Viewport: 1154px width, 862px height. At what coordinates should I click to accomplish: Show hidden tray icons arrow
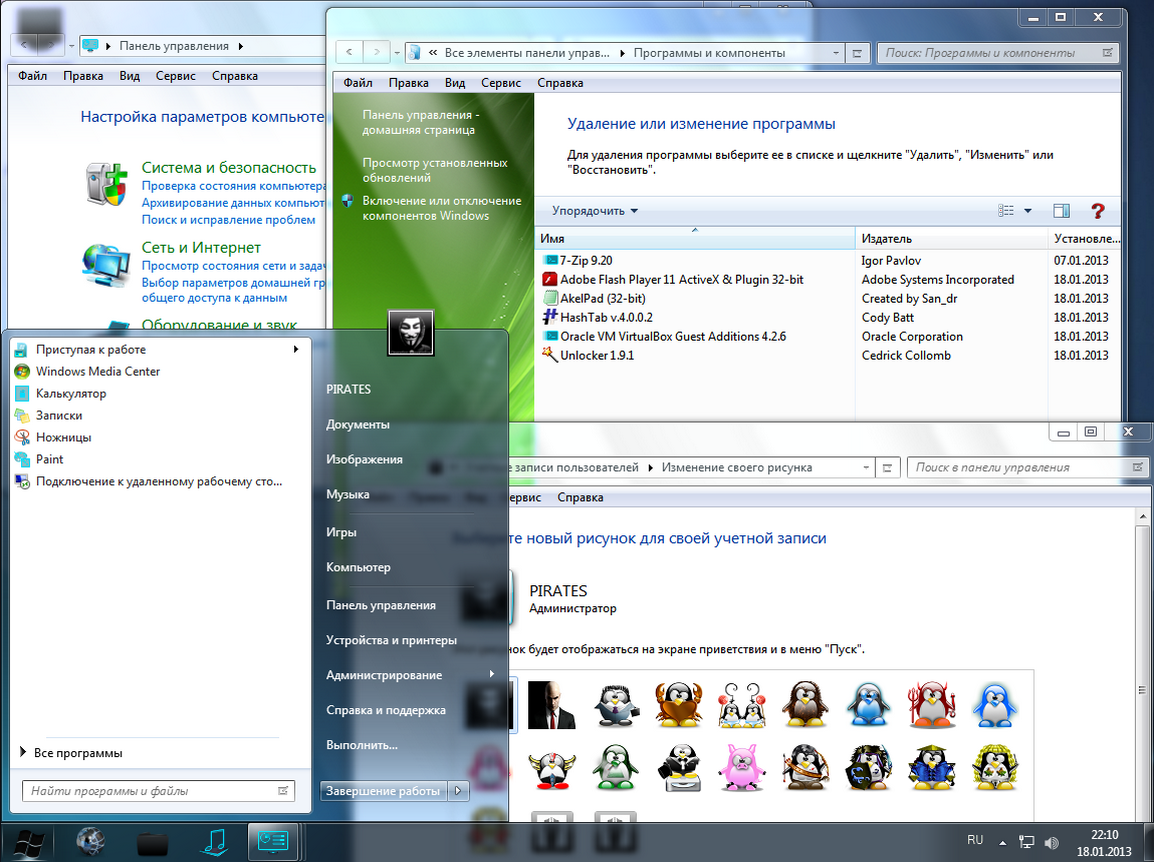1003,841
